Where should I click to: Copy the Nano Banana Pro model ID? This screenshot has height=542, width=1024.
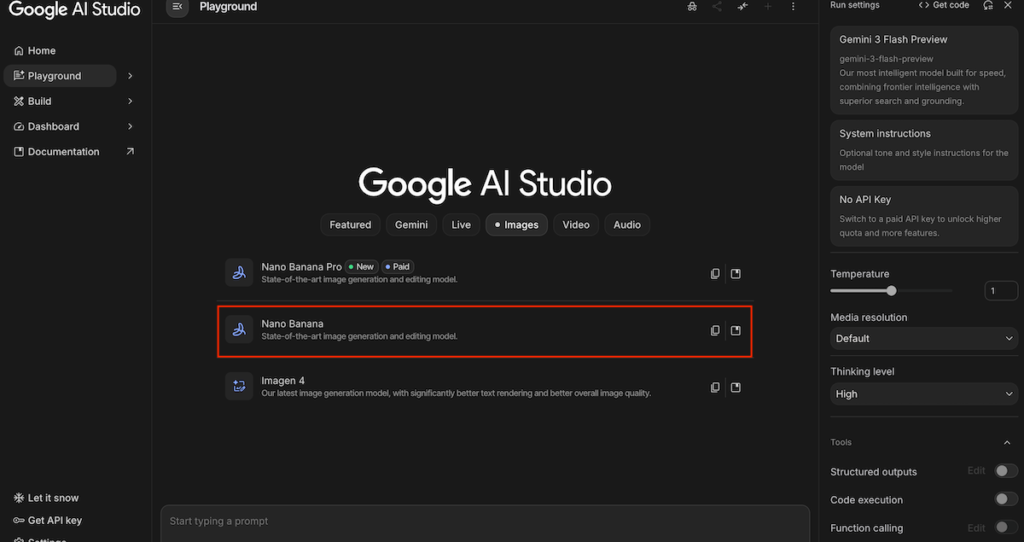pyautogui.click(x=715, y=274)
